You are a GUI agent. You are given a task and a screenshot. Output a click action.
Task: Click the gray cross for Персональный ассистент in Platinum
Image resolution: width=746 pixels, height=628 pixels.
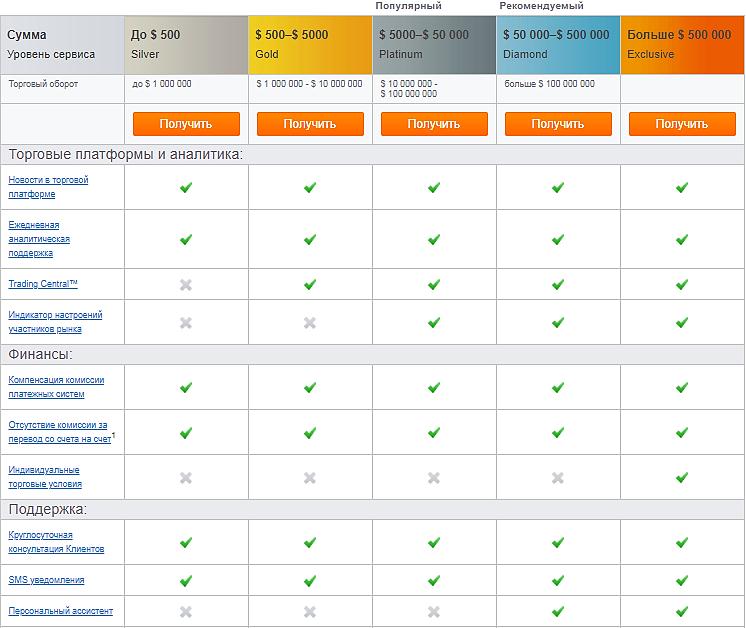[434, 611]
